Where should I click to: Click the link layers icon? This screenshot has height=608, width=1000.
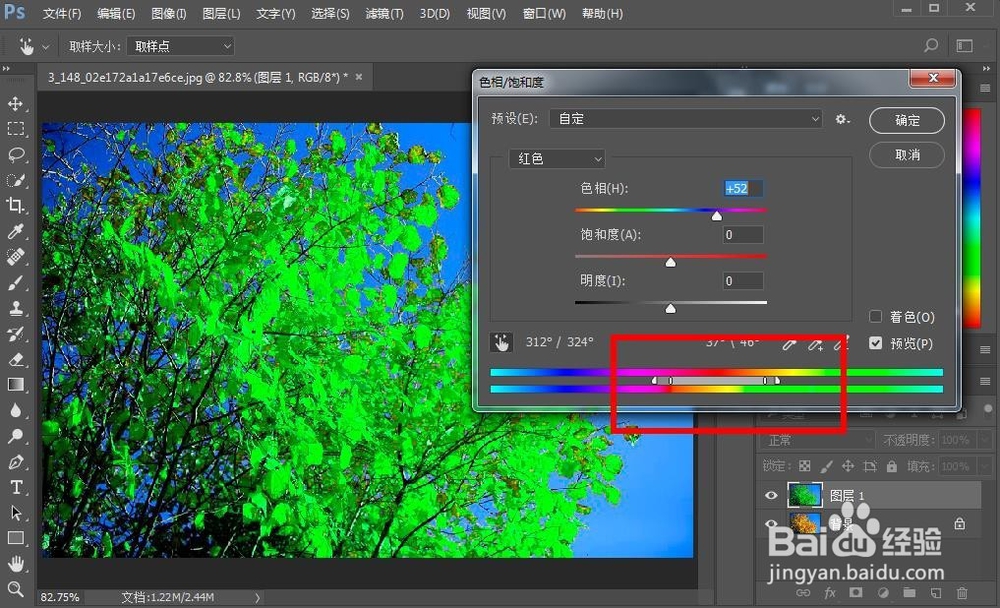(x=803, y=593)
